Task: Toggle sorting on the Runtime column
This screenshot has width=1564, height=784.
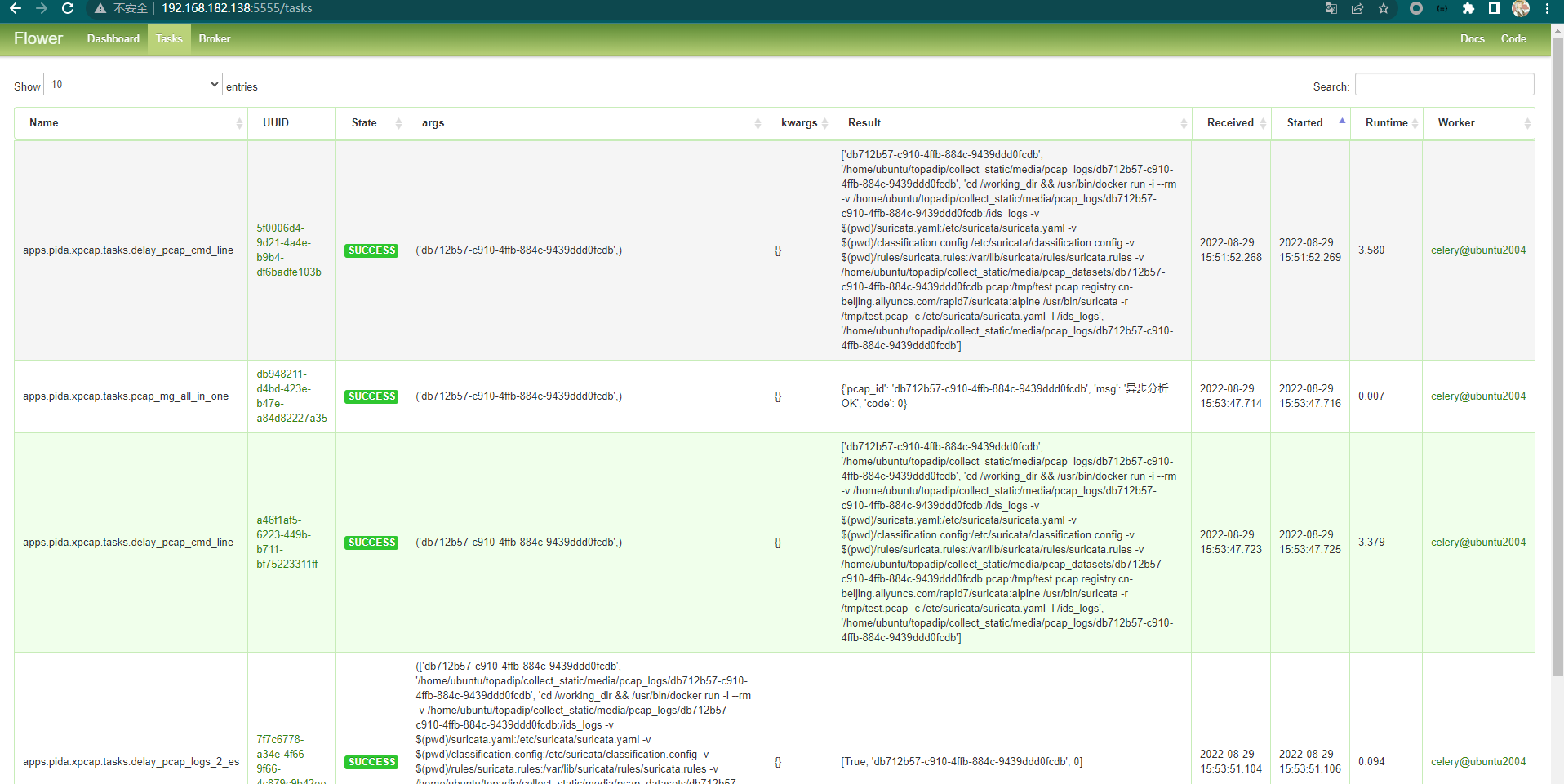Action: click(1388, 122)
